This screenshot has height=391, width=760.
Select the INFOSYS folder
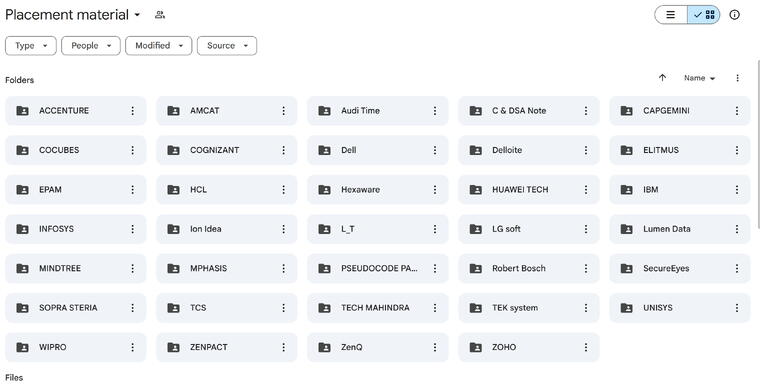coord(76,229)
